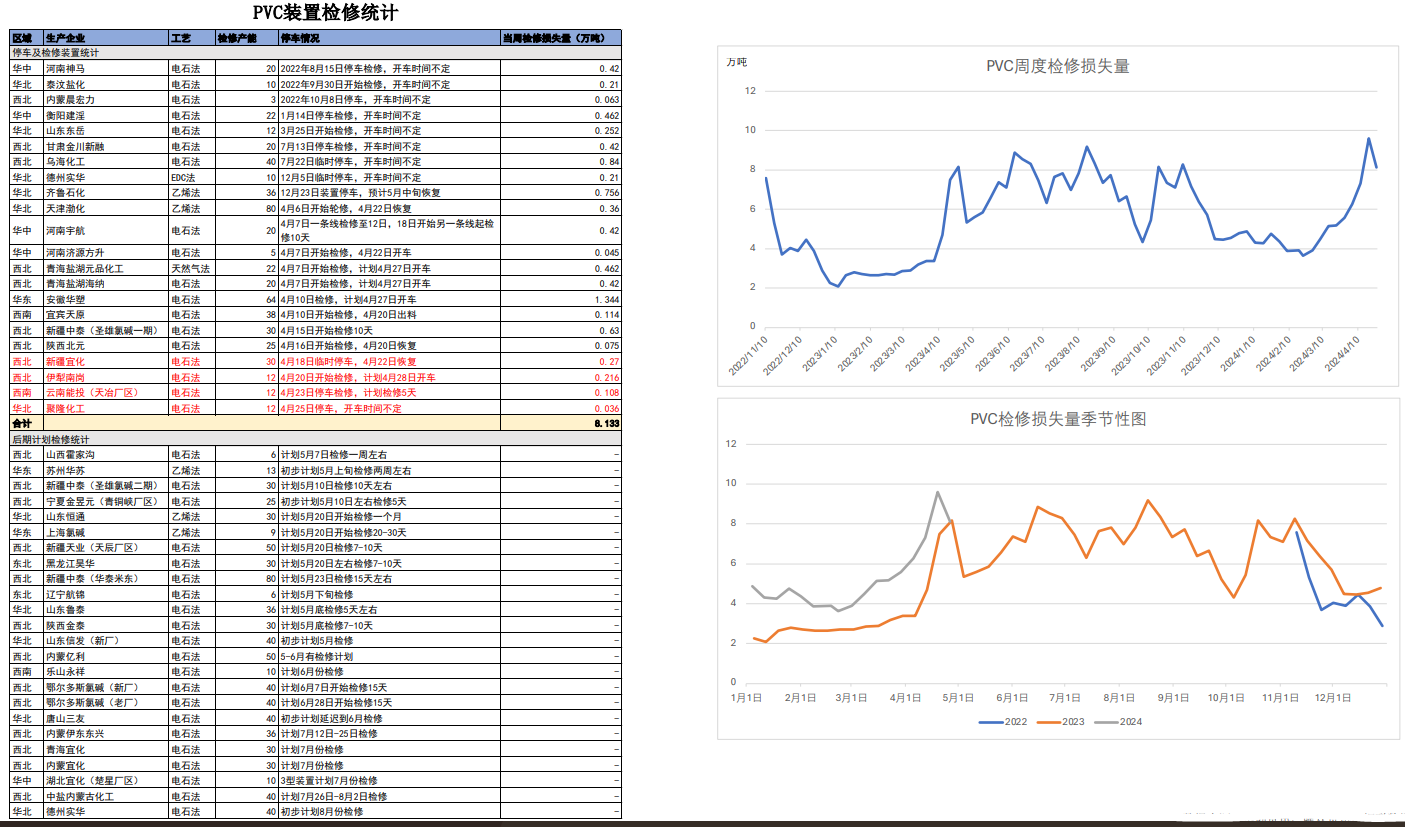1410x827 pixels.
Task: Select the '鄂尔多斯氯碱(老厂)' cell
Action: tap(106, 703)
